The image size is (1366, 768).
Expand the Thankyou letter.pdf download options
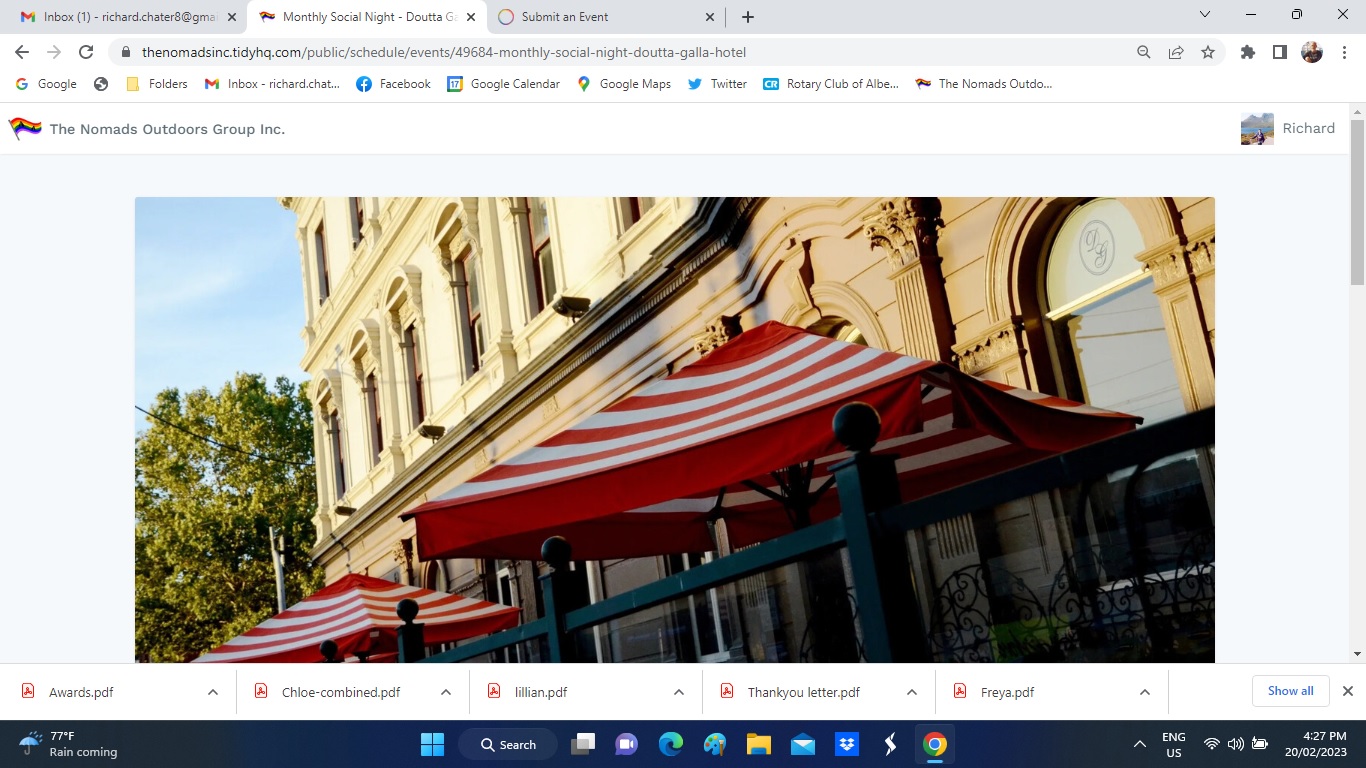coord(912,692)
